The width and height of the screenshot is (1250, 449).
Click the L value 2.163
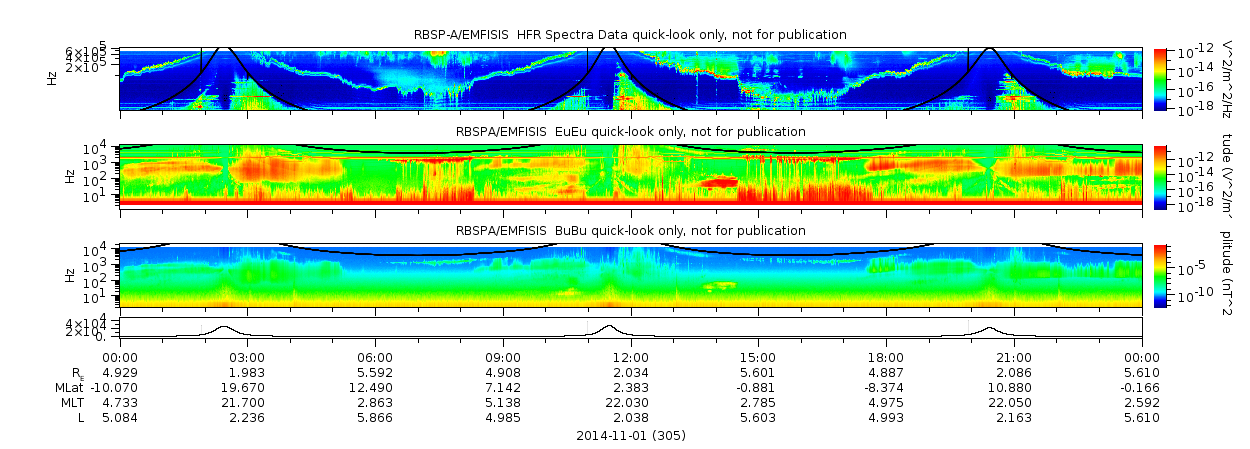(x=1014, y=418)
